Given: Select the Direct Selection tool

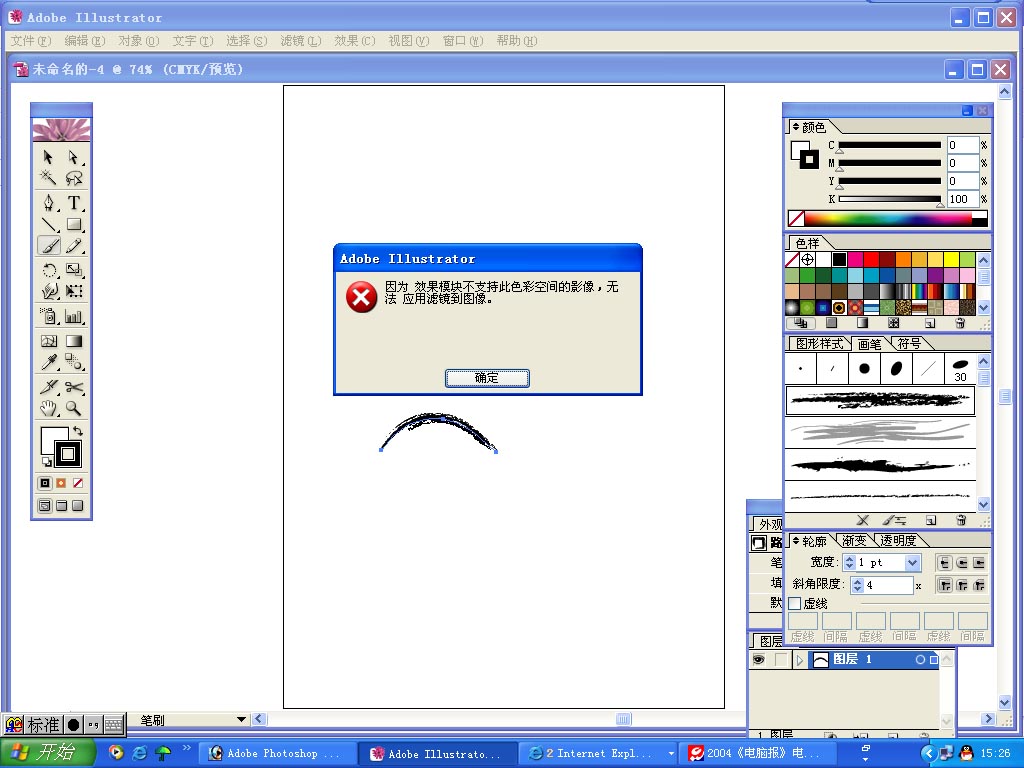Looking at the screenshot, I should pyautogui.click(x=73, y=157).
